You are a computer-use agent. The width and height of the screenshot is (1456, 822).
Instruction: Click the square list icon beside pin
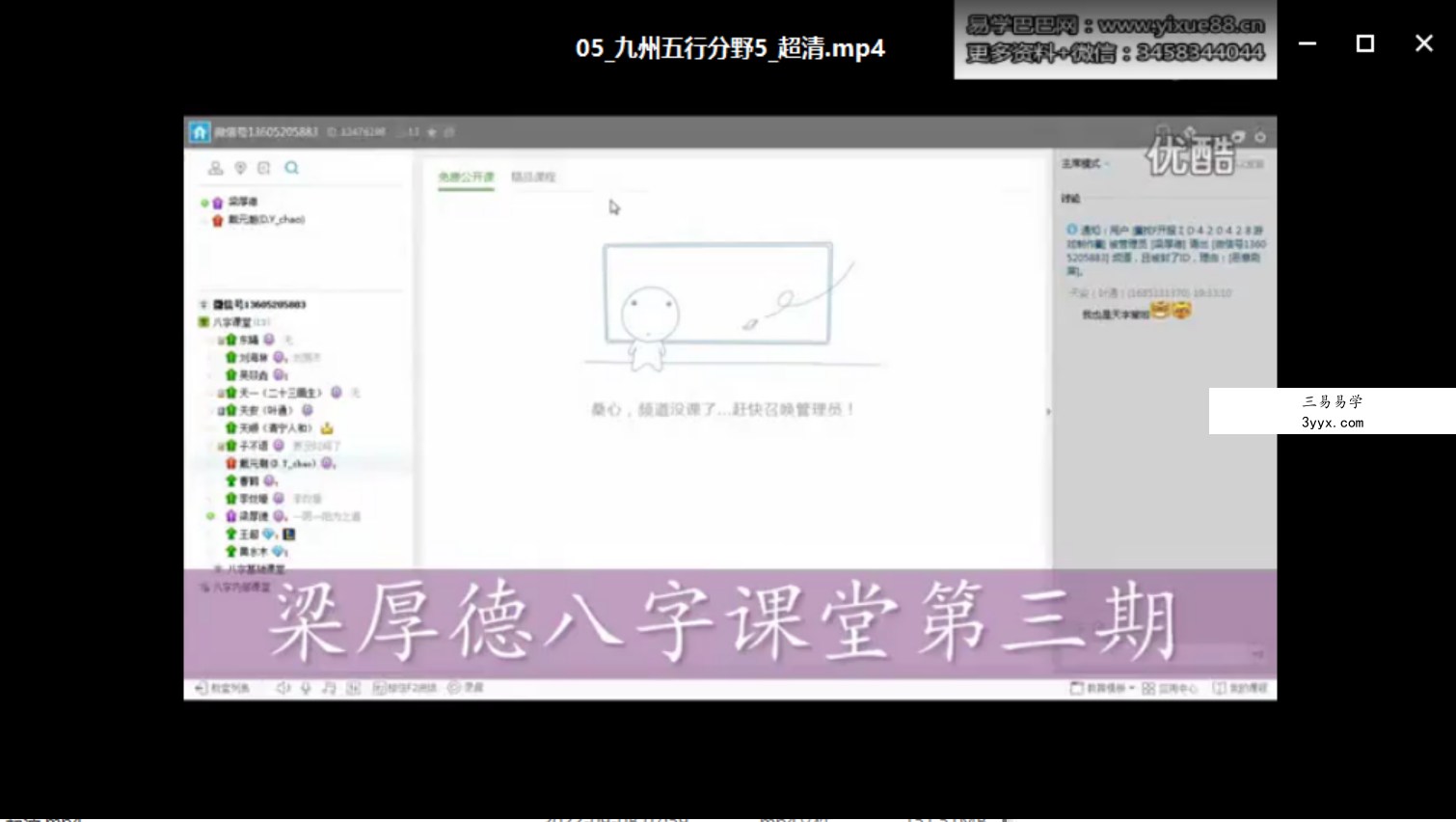tap(264, 168)
